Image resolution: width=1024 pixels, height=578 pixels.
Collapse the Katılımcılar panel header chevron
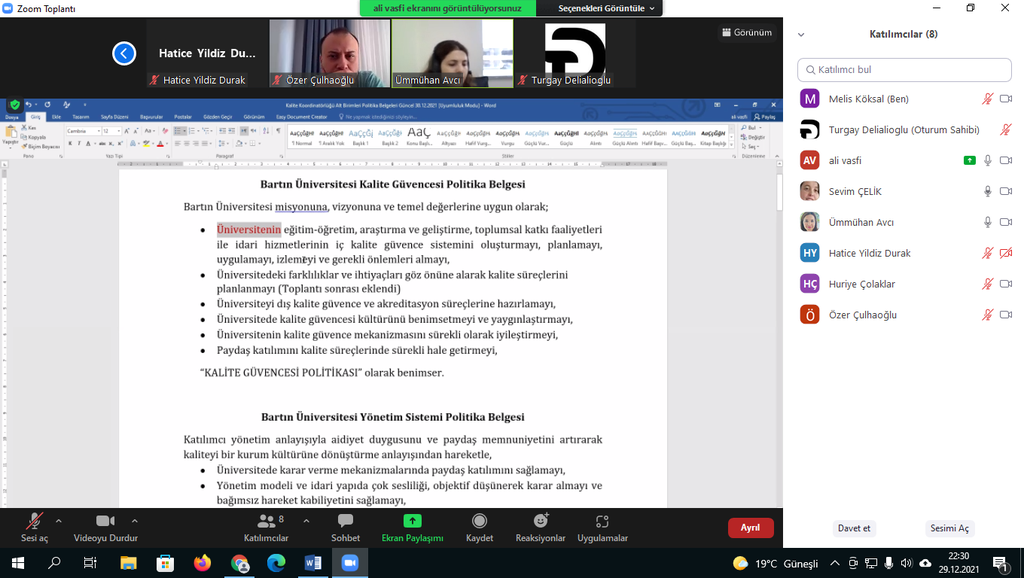coord(800,34)
